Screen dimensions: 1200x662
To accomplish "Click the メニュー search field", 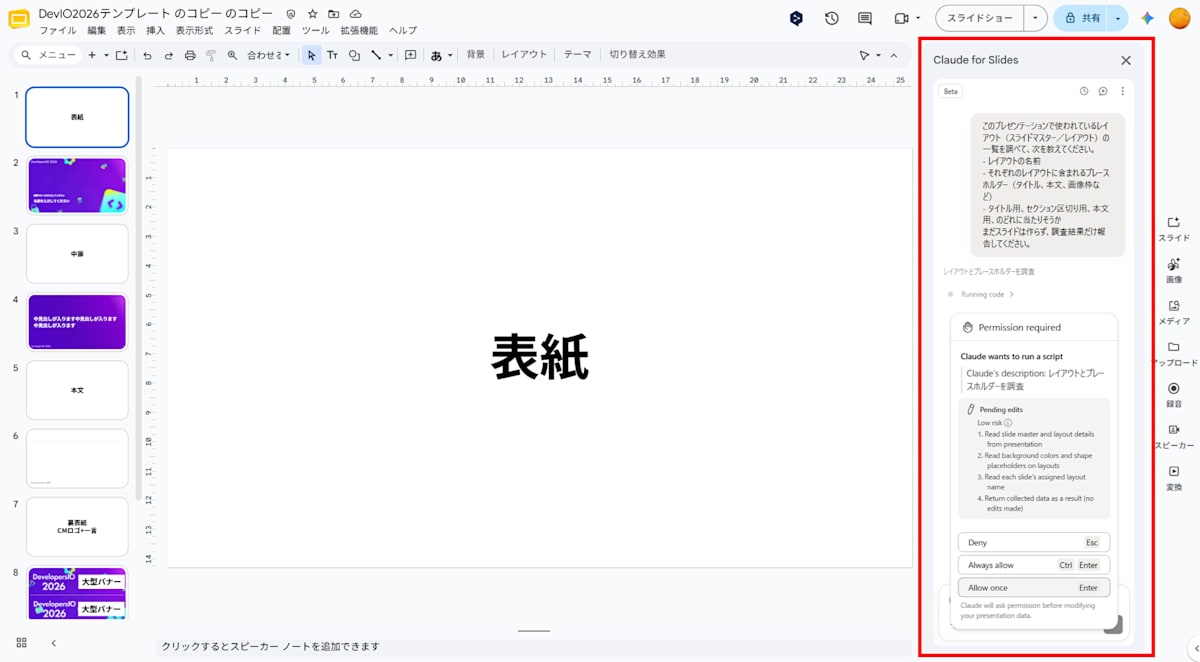I will point(49,55).
